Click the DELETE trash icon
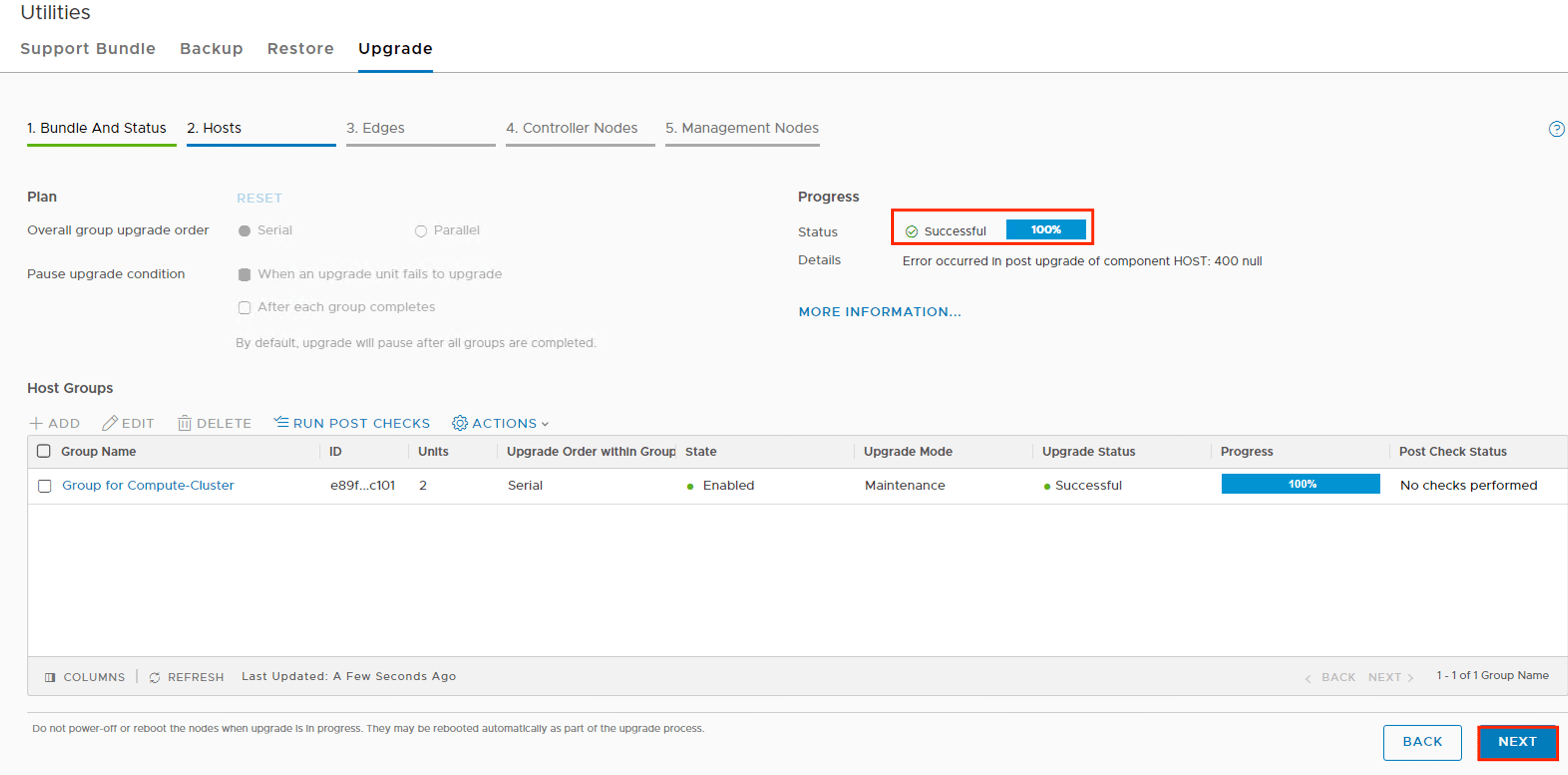Viewport: 1568px width, 775px height. pyautogui.click(x=185, y=423)
